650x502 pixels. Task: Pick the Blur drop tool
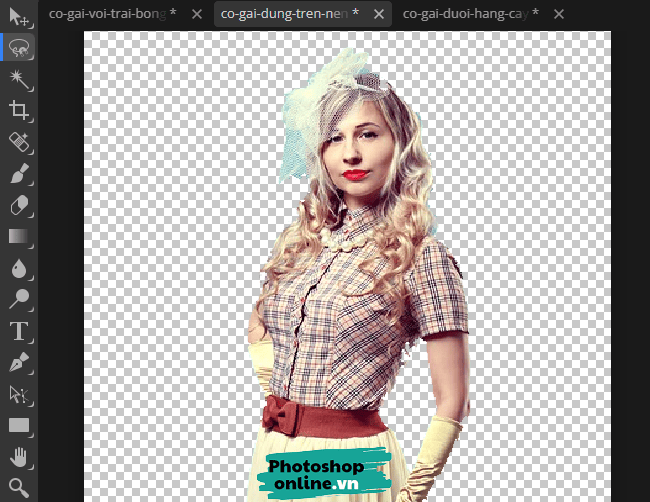pyautogui.click(x=19, y=268)
